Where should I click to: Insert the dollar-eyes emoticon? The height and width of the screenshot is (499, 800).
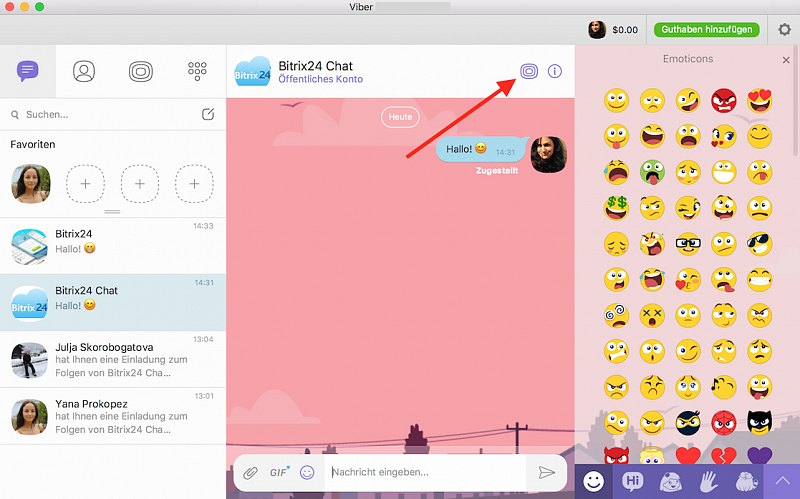tap(616, 208)
